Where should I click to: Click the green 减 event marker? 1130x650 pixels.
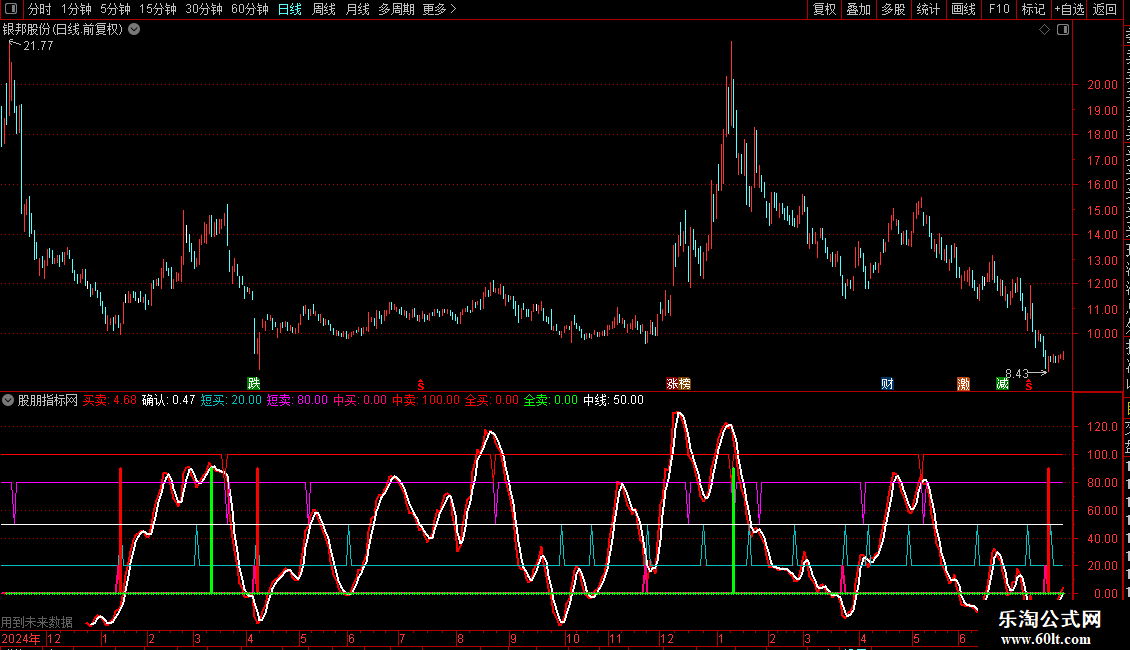click(1002, 383)
